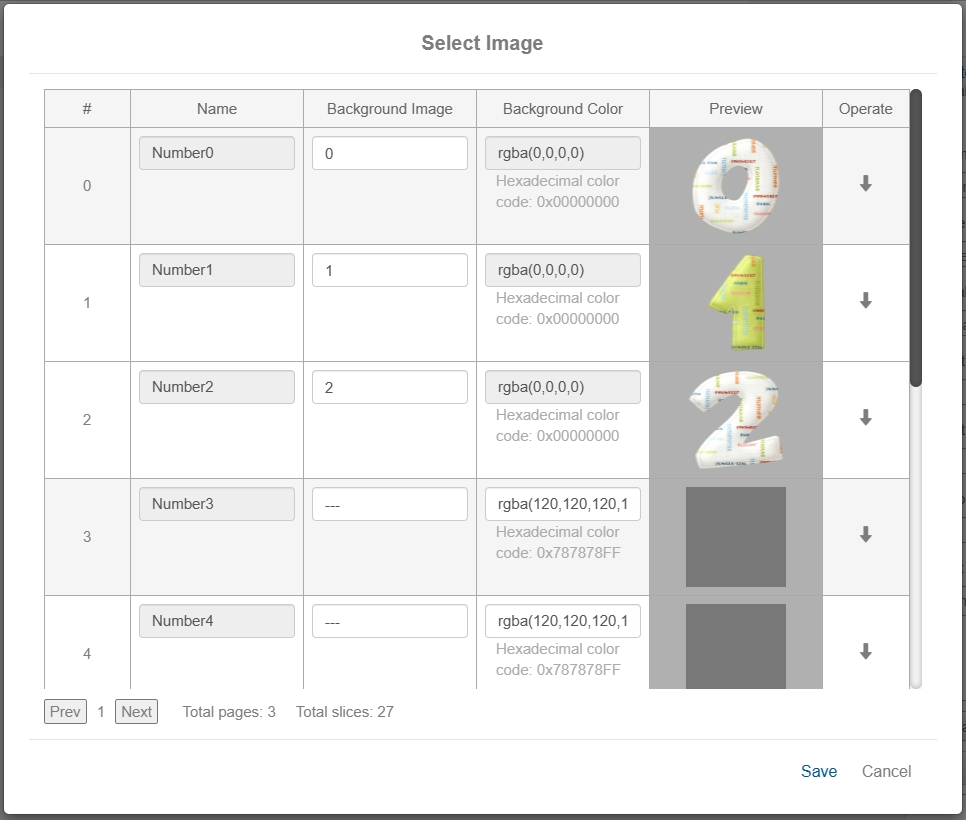Click the digit 0 preview thumbnail
The height and width of the screenshot is (820, 966).
click(x=736, y=186)
